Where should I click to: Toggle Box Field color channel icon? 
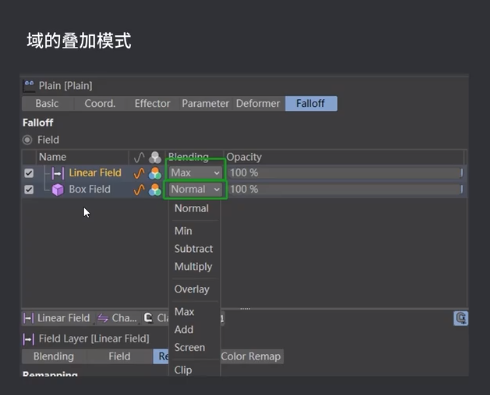[155, 190]
